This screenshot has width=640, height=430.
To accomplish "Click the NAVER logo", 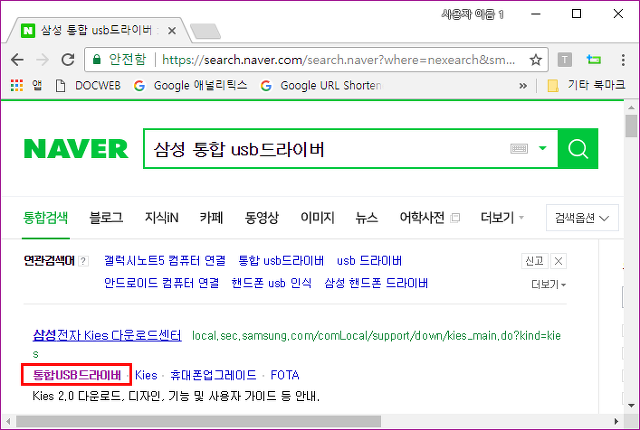I will 76,149.
